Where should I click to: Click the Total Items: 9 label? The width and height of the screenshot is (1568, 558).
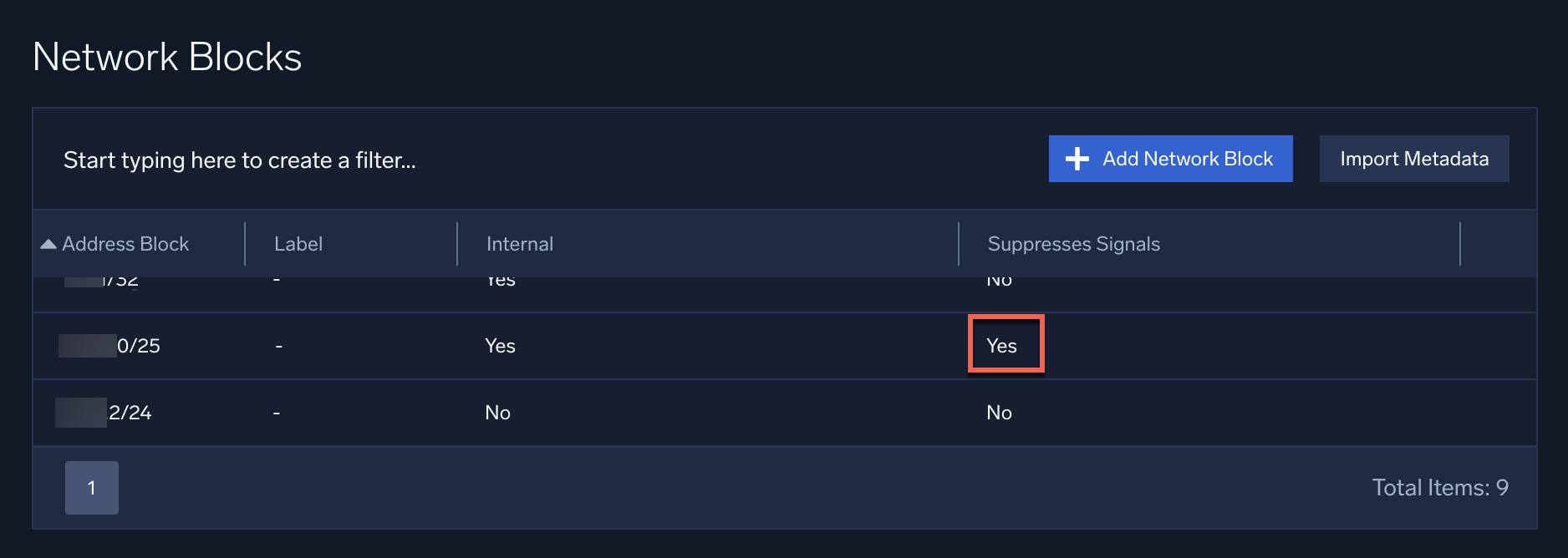(1442, 487)
